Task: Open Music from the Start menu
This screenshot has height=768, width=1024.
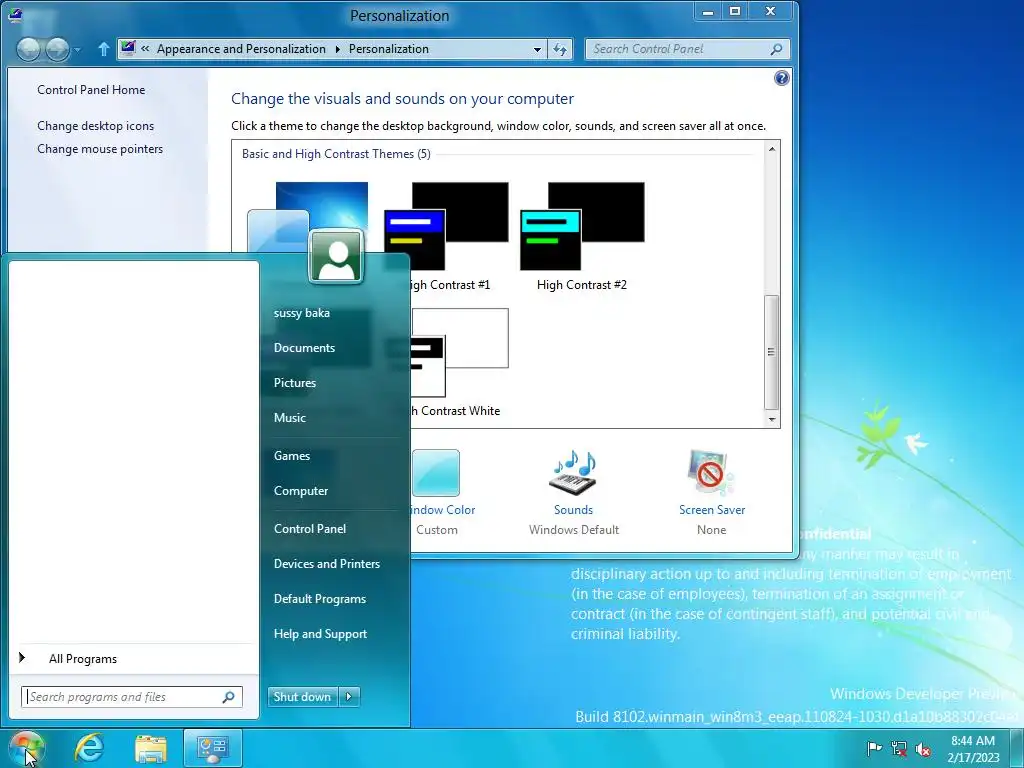Action: point(289,418)
